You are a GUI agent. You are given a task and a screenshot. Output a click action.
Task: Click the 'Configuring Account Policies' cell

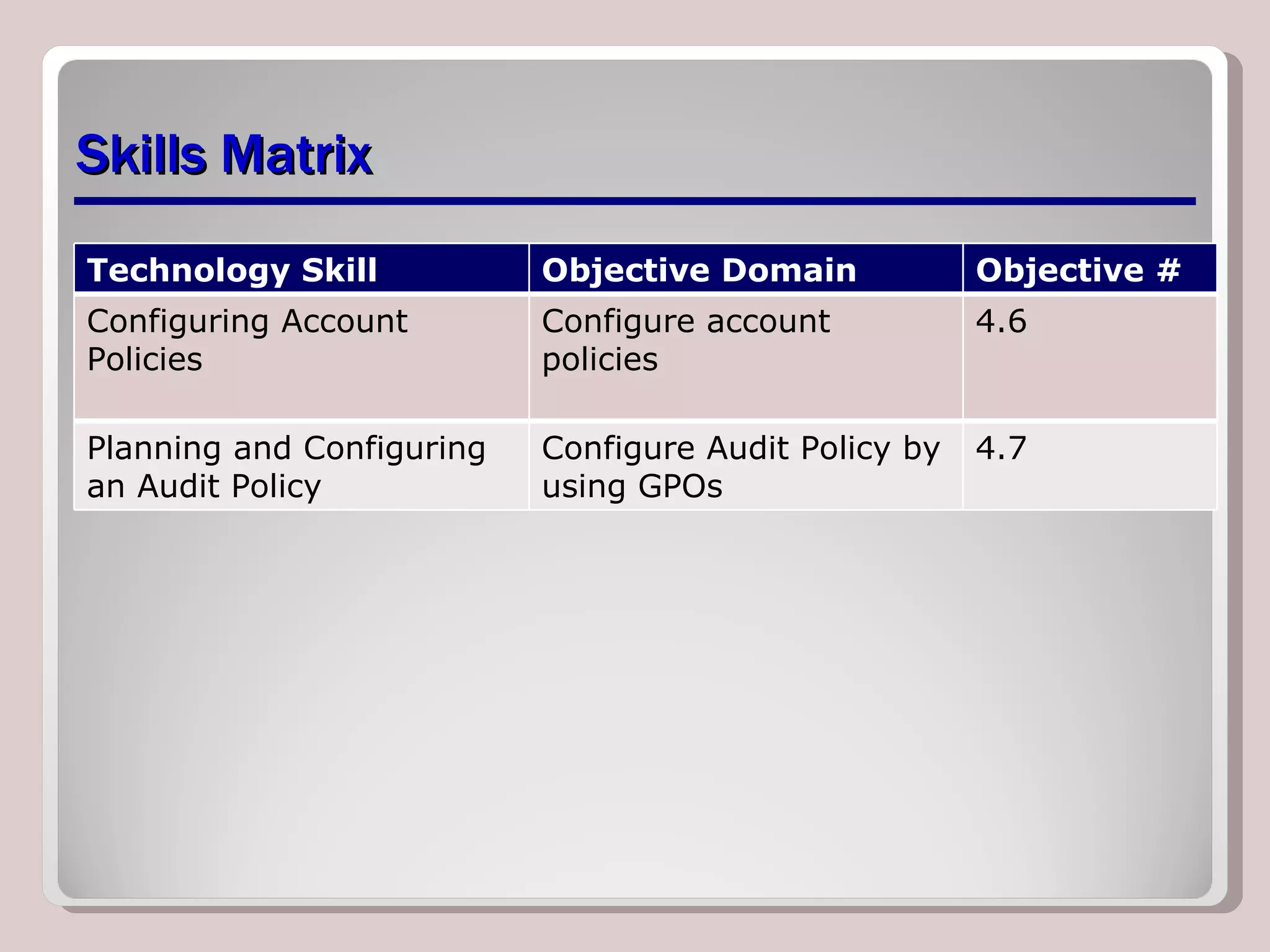click(301, 358)
